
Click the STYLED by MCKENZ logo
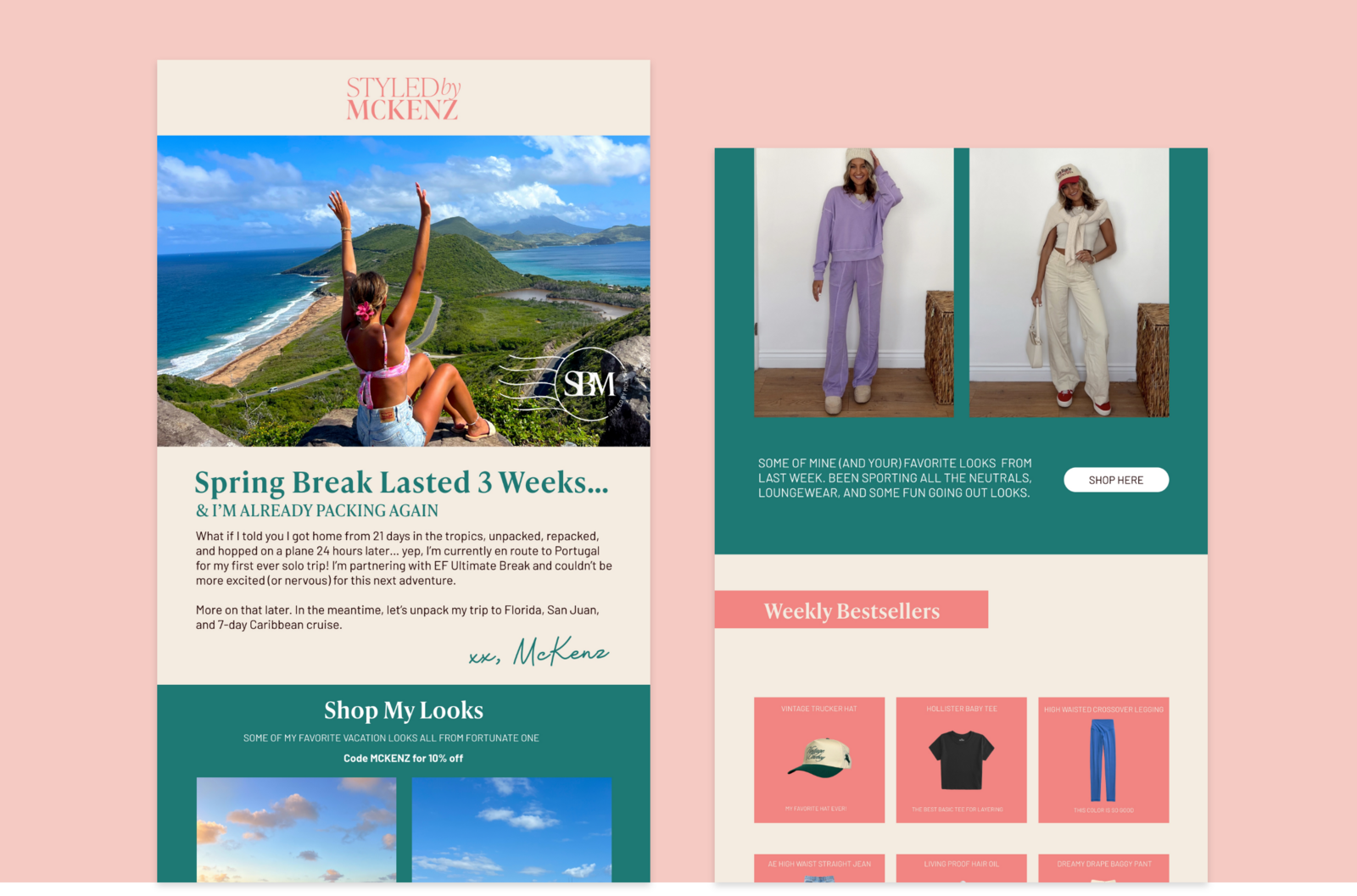click(403, 98)
